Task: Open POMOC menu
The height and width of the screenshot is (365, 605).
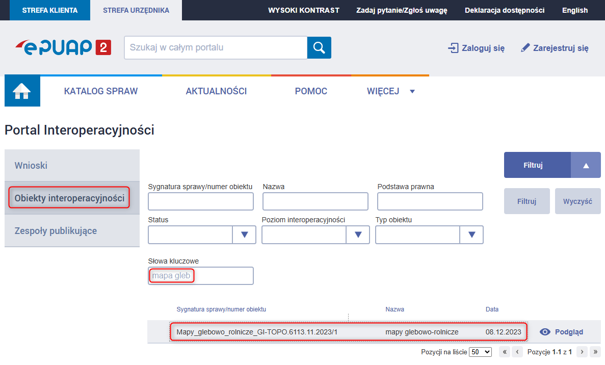Action: click(x=311, y=91)
